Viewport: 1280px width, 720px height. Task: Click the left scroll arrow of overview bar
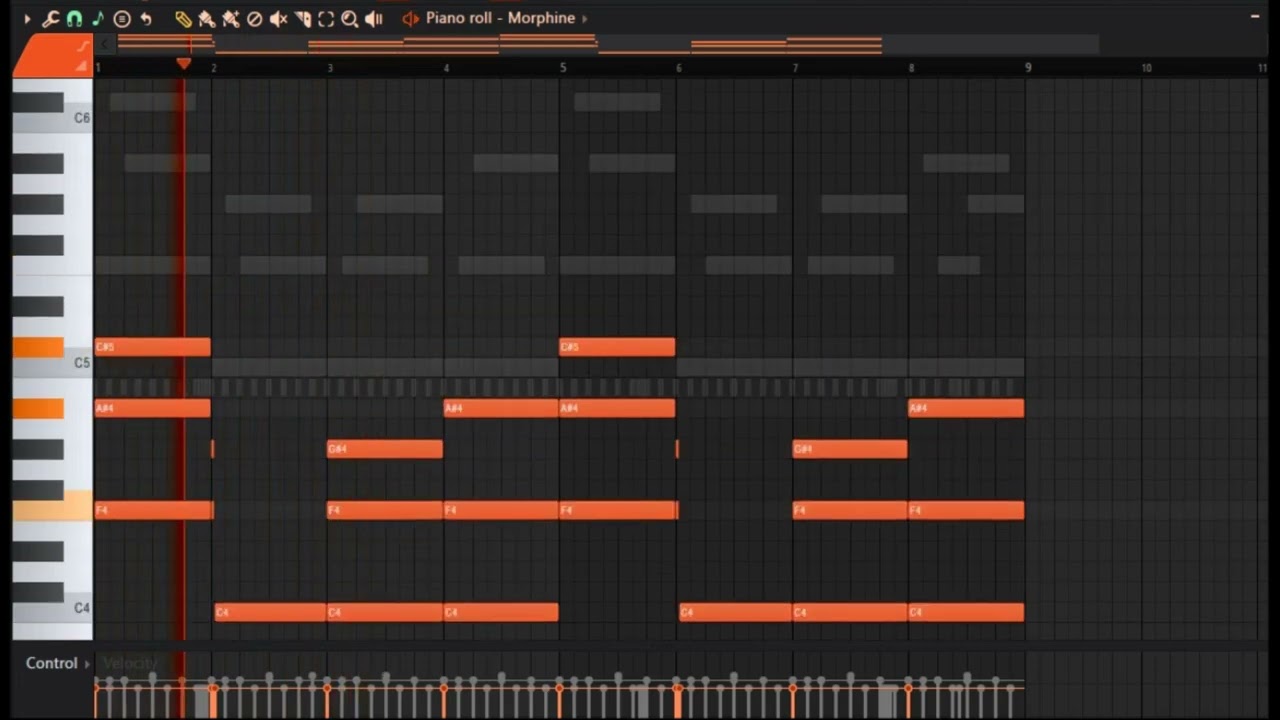click(106, 44)
